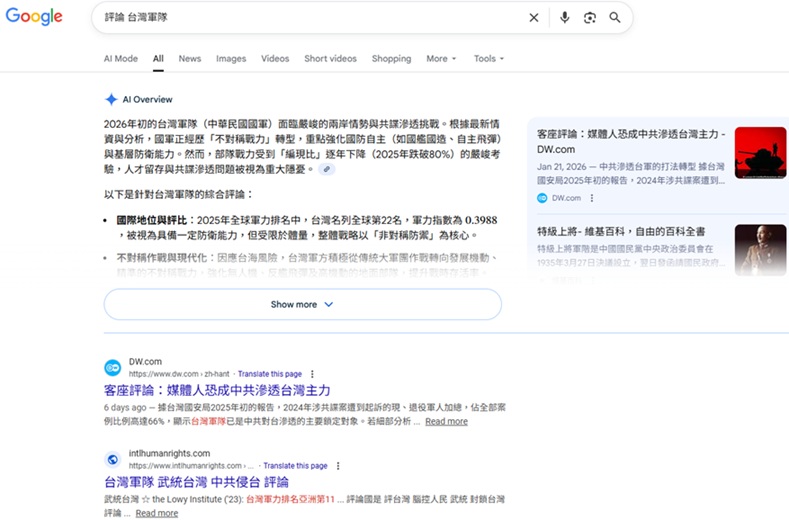Click the link icon after AI Overview paragraph

click(x=327, y=170)
